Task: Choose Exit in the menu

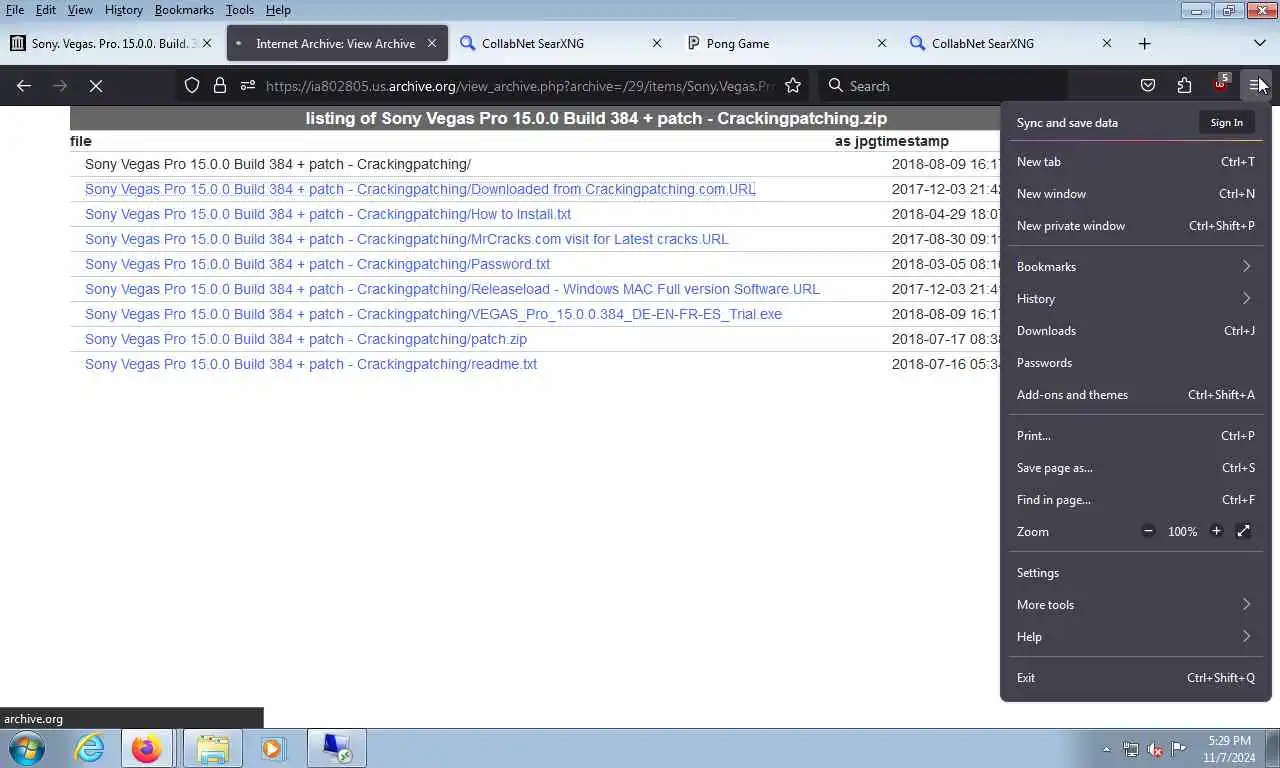Action: (1135, 677)
